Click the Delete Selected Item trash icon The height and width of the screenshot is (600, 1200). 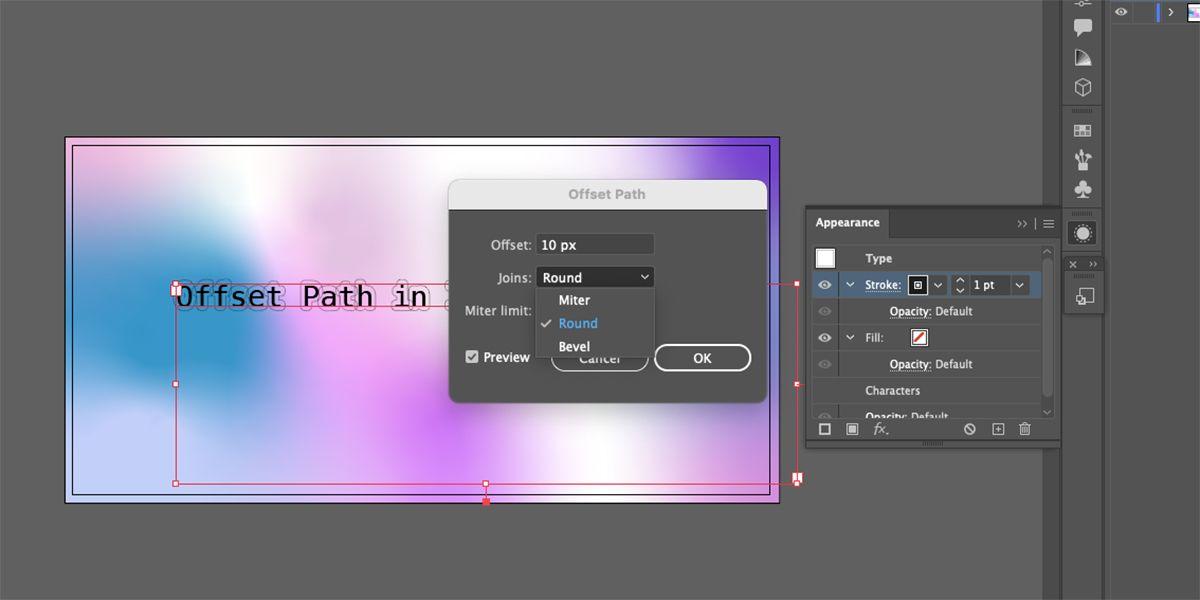1024,429
